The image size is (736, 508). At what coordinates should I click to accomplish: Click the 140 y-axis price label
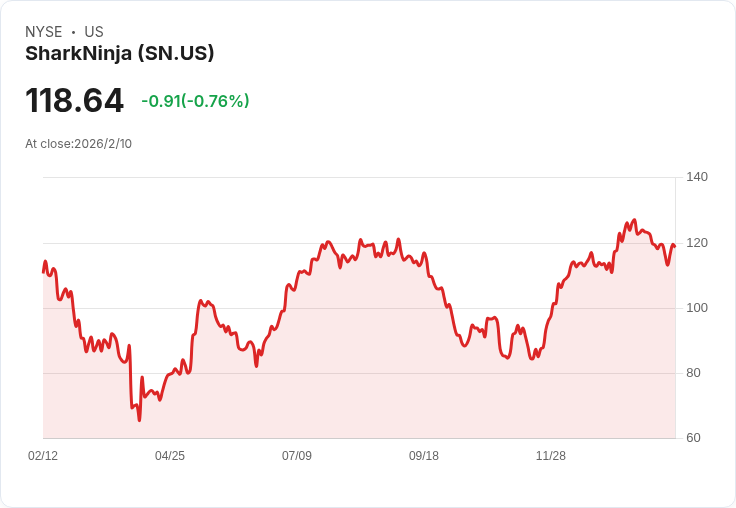point(697,177)
